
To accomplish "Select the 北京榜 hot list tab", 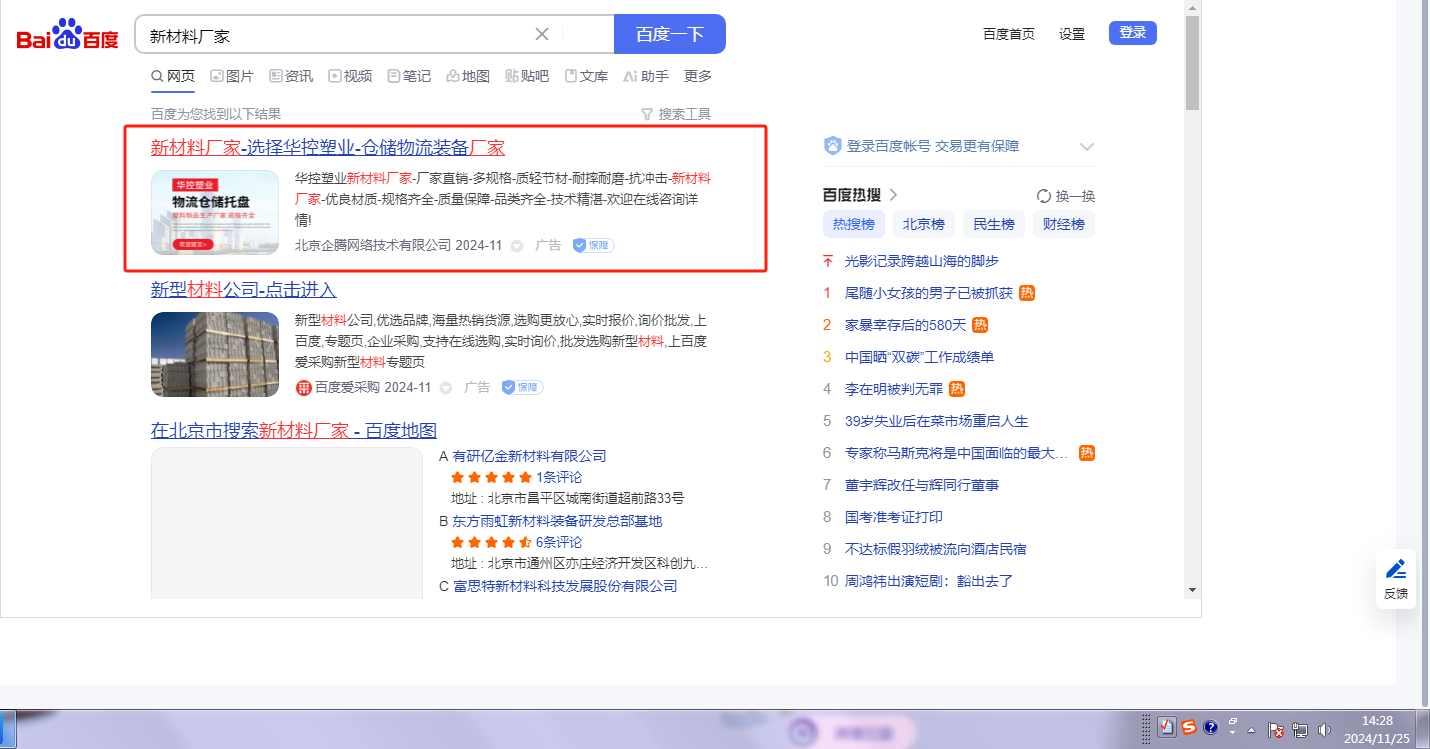I will tap(923, 224).
